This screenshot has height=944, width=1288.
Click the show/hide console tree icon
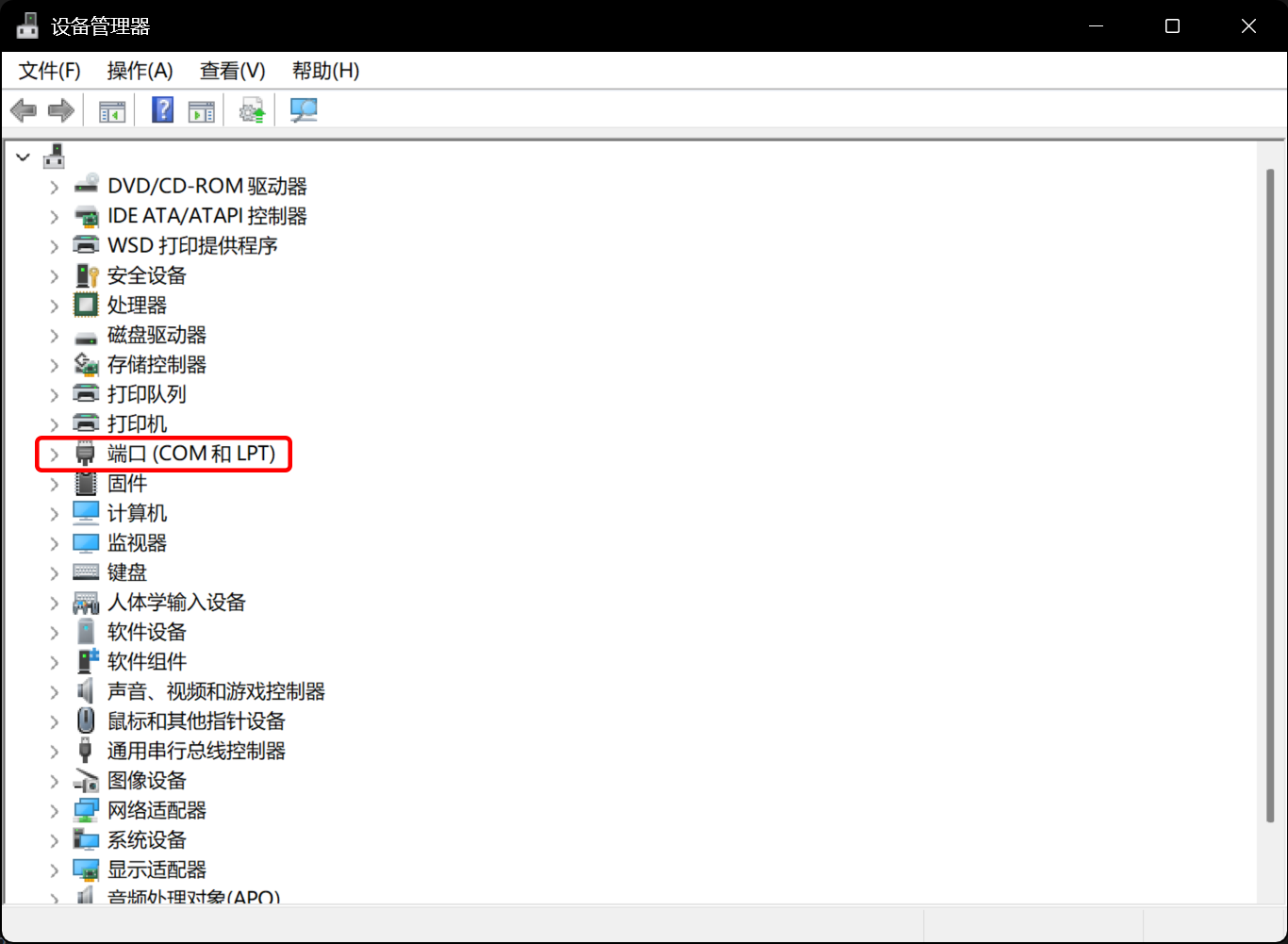pos(112,110)
